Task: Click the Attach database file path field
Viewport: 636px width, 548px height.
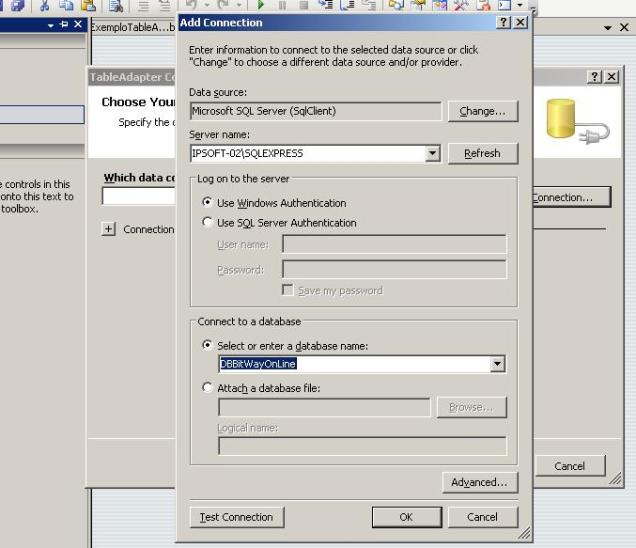Action: 324,407
